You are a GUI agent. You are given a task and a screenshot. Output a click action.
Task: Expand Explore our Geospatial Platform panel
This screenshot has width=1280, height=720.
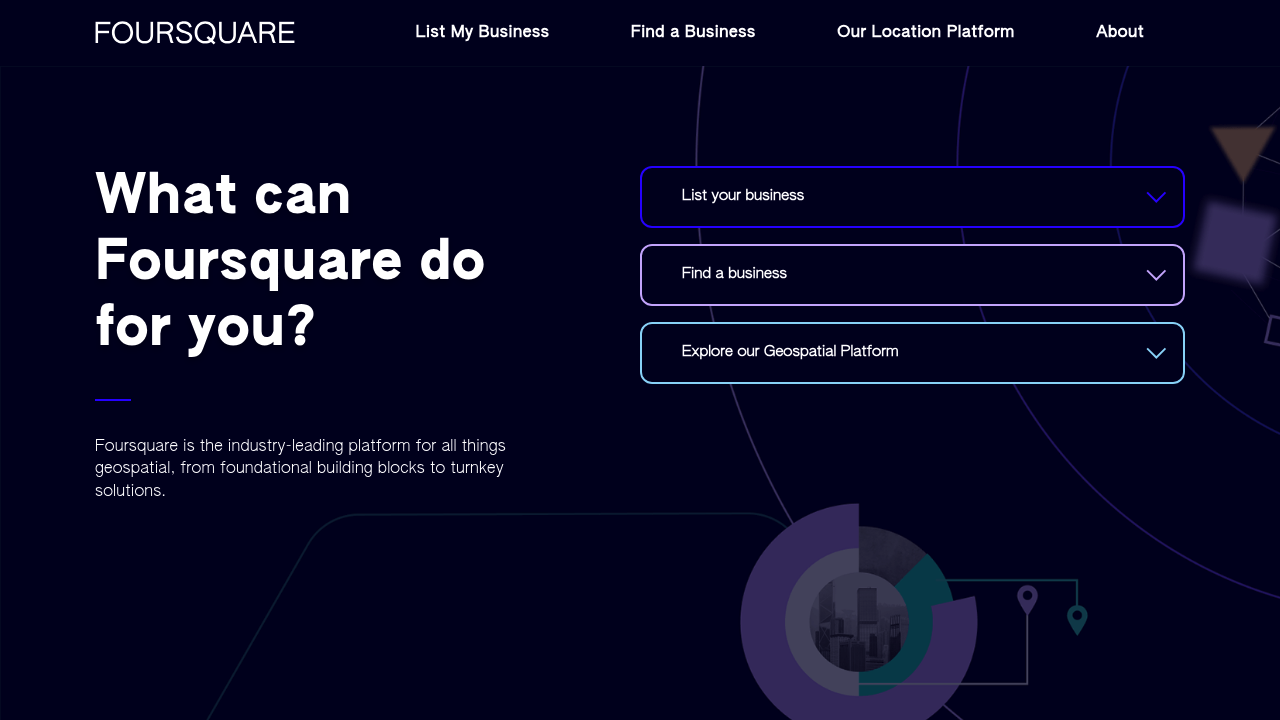click(912, 353)
